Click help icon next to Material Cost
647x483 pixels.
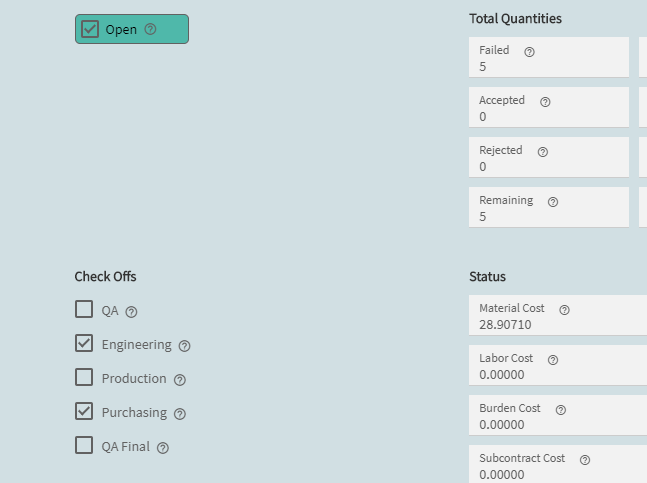[564, 310]
